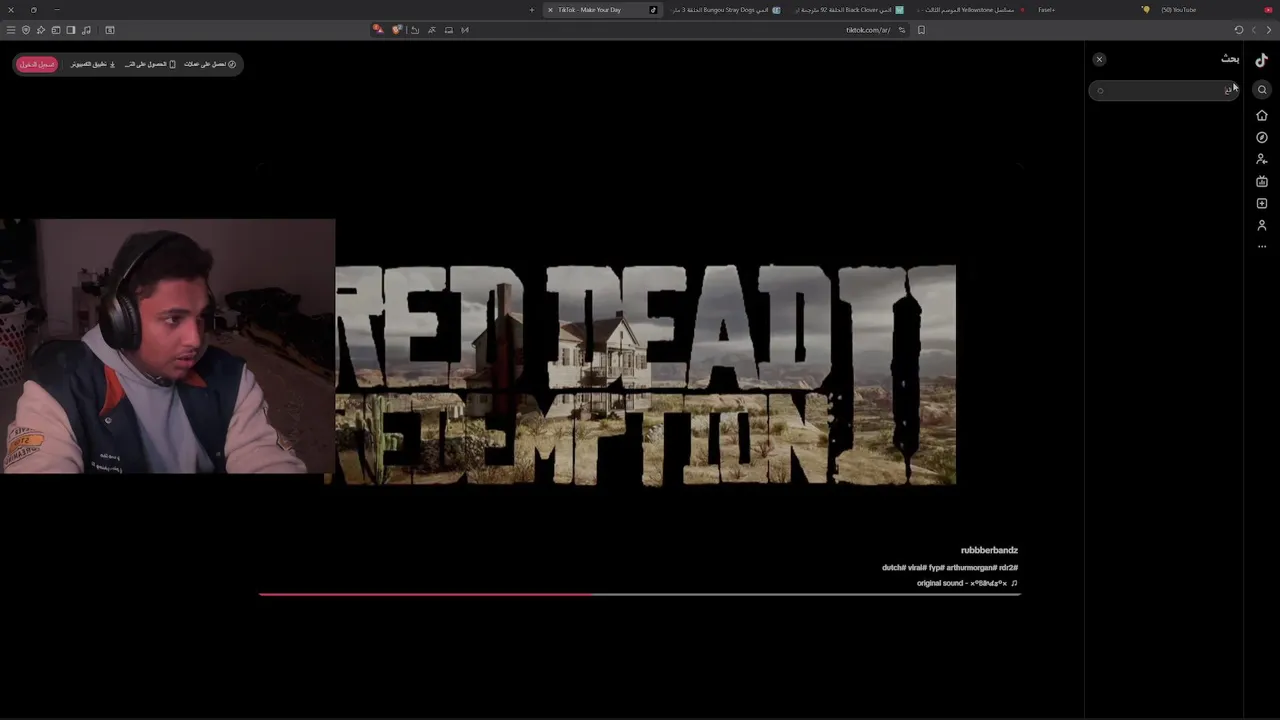The height and width of the screenshot is (720, 1280).
Task: Open the LIVE television icon in sidebar
Action: click(1262, 181)
